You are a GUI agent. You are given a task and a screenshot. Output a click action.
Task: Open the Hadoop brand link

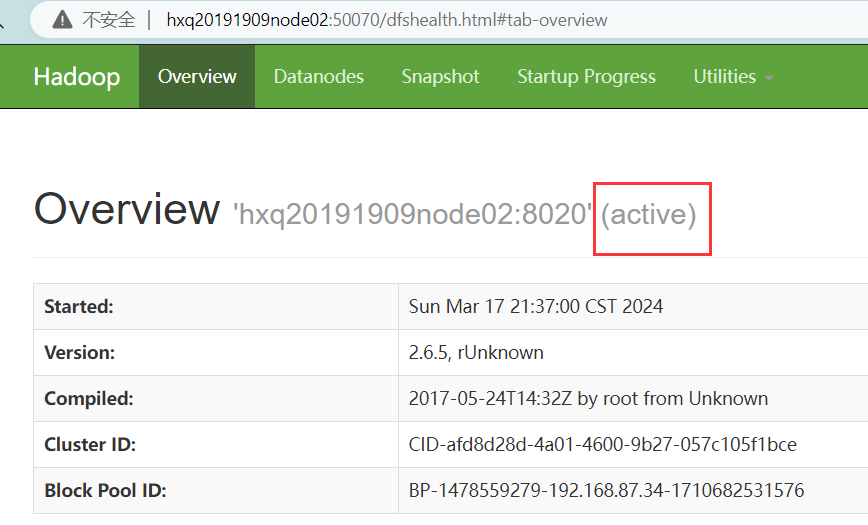tap(77, 76)
